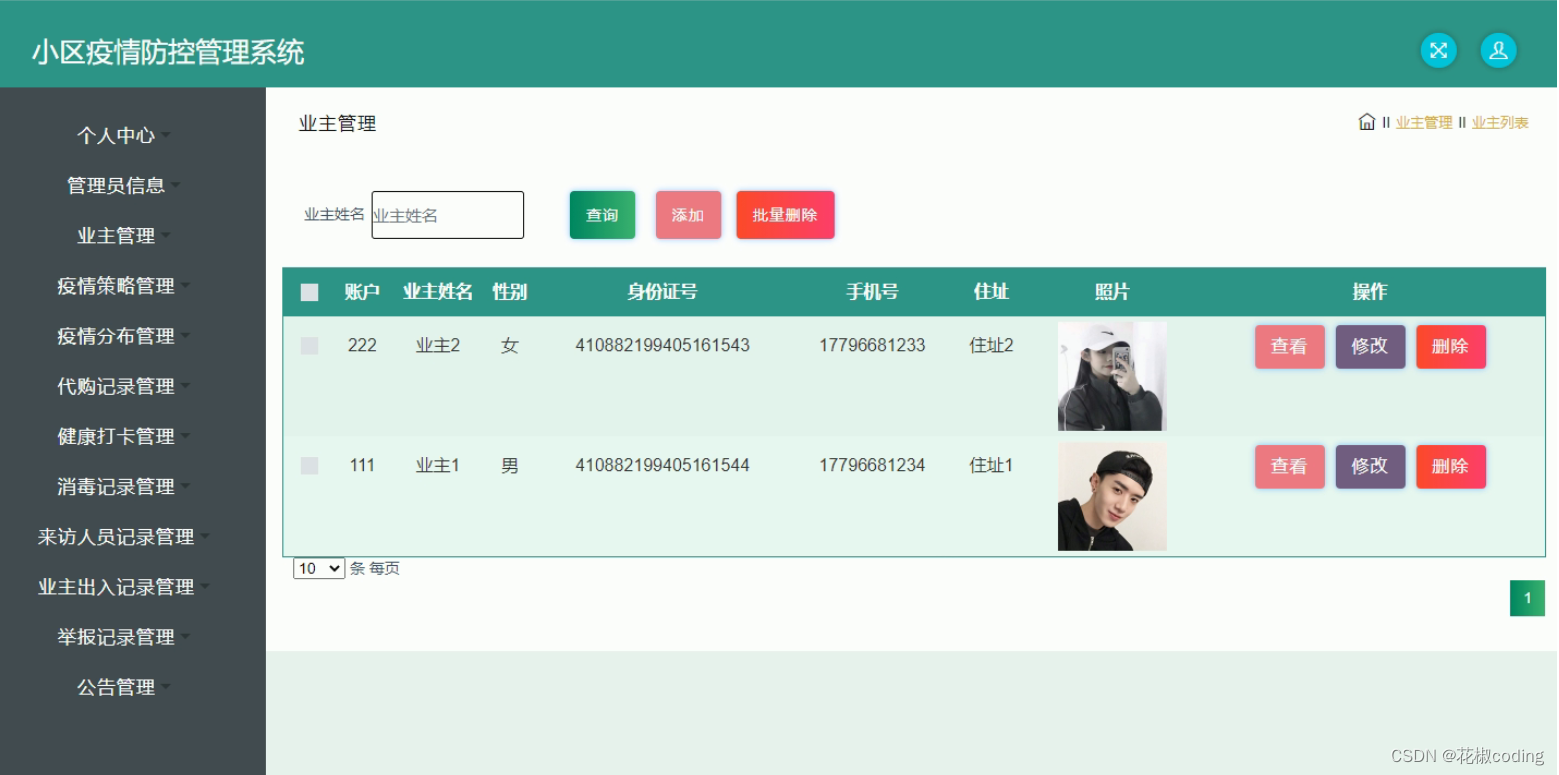The image size is (1559, 775).
Task: Click 查看 for 业主2 row
Action: coord(1289,347)
